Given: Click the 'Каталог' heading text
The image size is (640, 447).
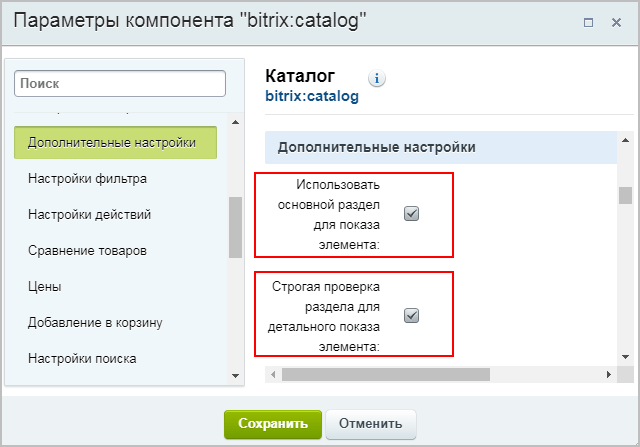Looking at the screenshot, I should (300, 76).
